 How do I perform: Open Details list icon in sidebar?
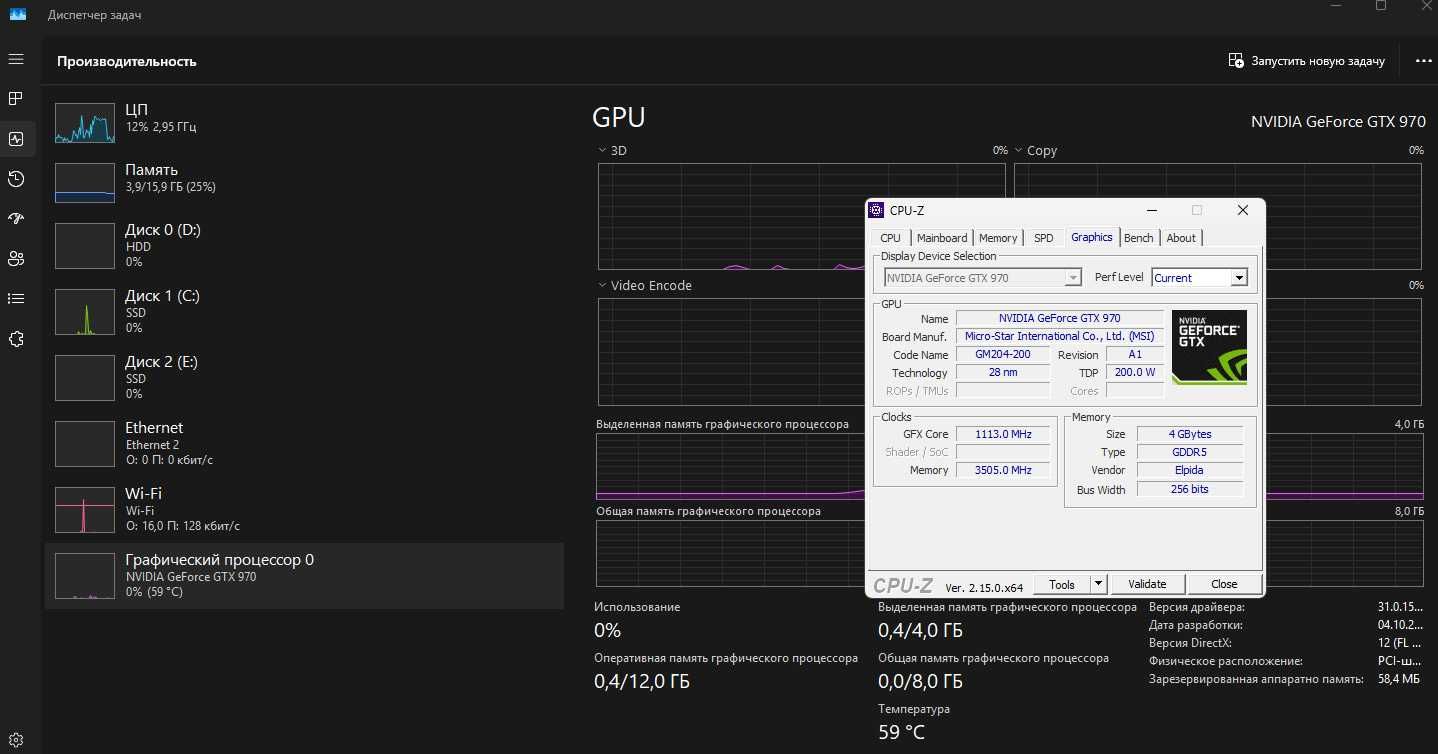(16, 298)
